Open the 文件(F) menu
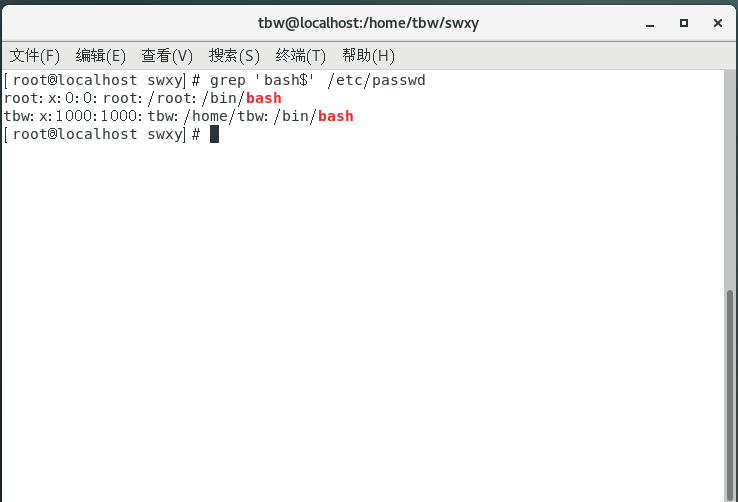The image size is (738, 502). point(35,56)
